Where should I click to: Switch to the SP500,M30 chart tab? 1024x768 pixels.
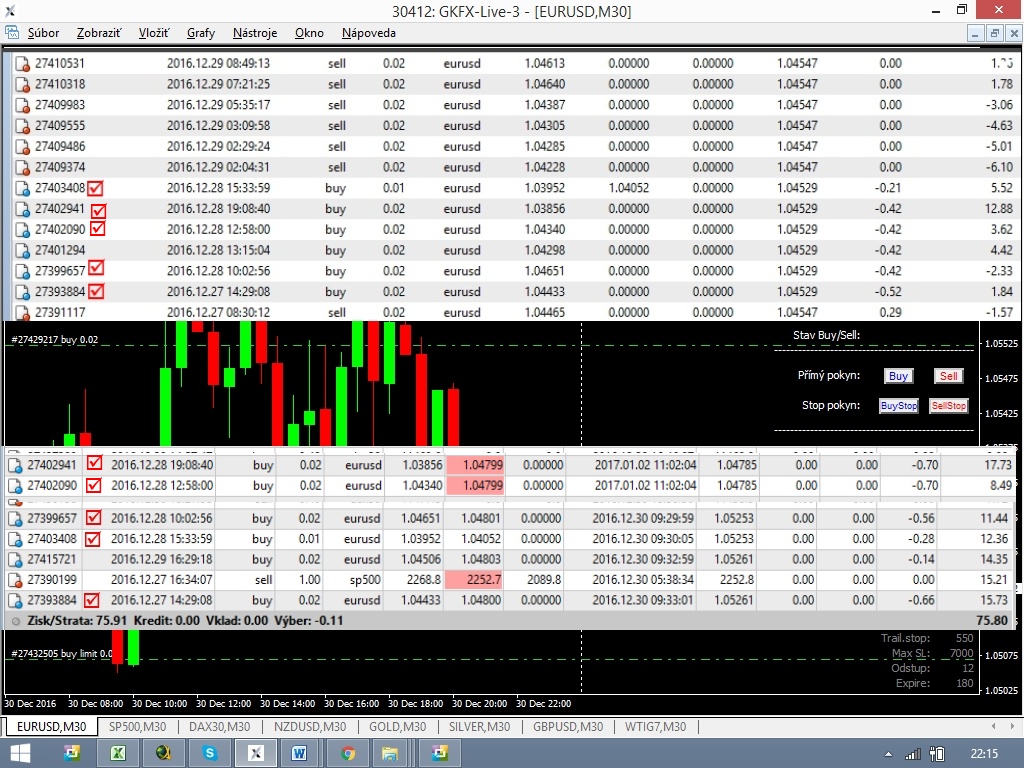point(137,726)
